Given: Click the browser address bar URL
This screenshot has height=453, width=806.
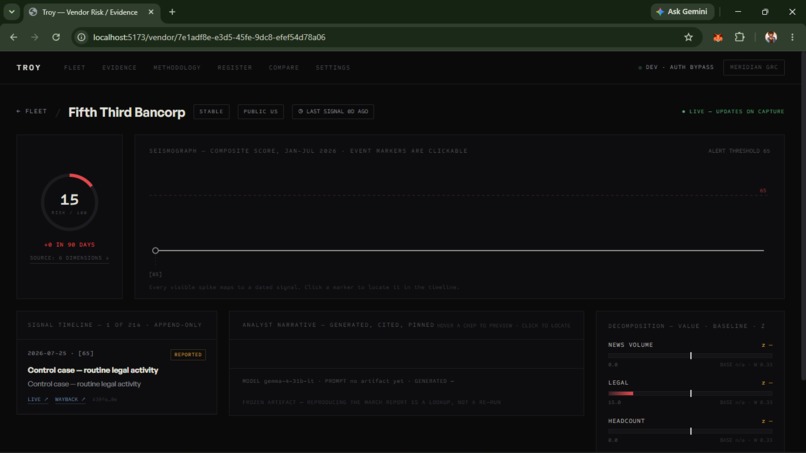Looking at the screenshot, I should [209, 37].
